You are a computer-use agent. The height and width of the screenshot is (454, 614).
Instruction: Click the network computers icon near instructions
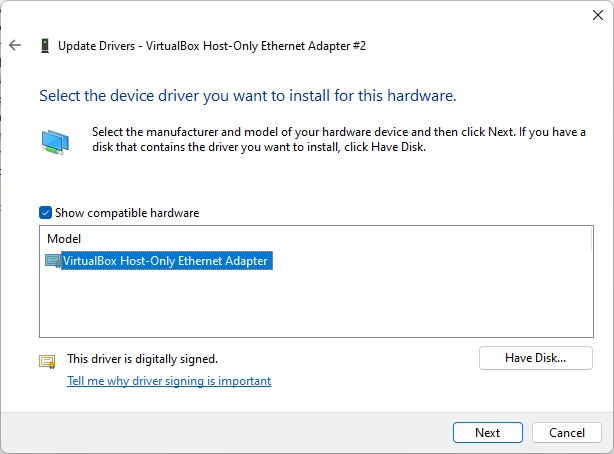55,142
